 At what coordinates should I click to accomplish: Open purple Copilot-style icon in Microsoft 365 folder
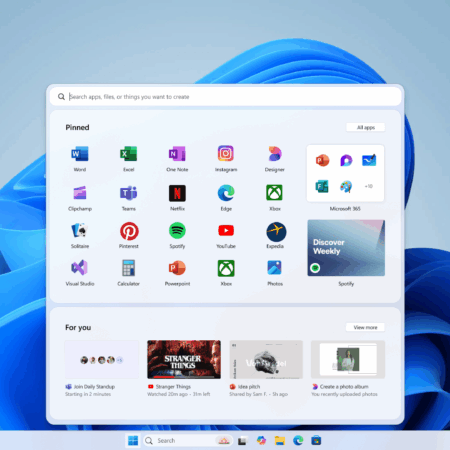pyautogui.click(x=346, y=161)
